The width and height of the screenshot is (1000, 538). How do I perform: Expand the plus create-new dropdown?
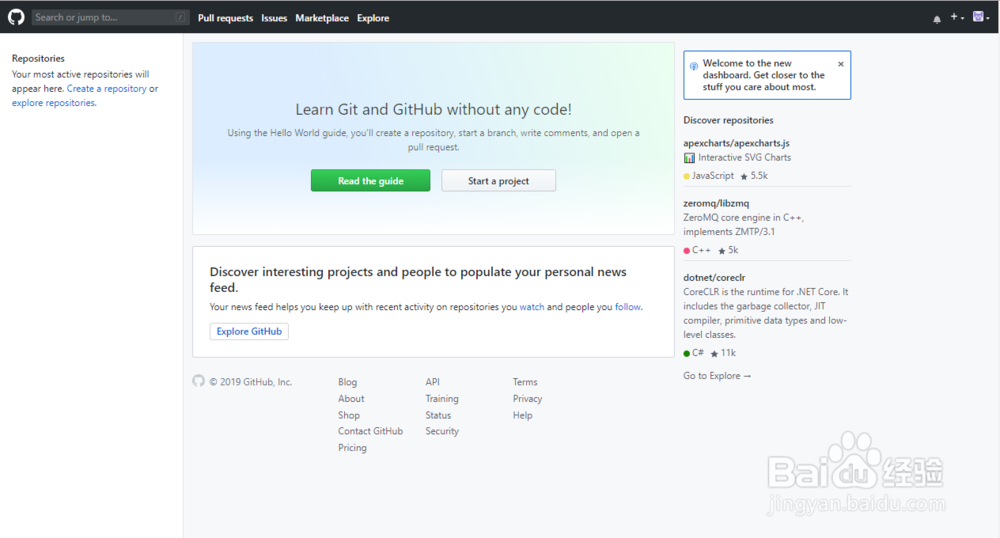click(957, 17)
